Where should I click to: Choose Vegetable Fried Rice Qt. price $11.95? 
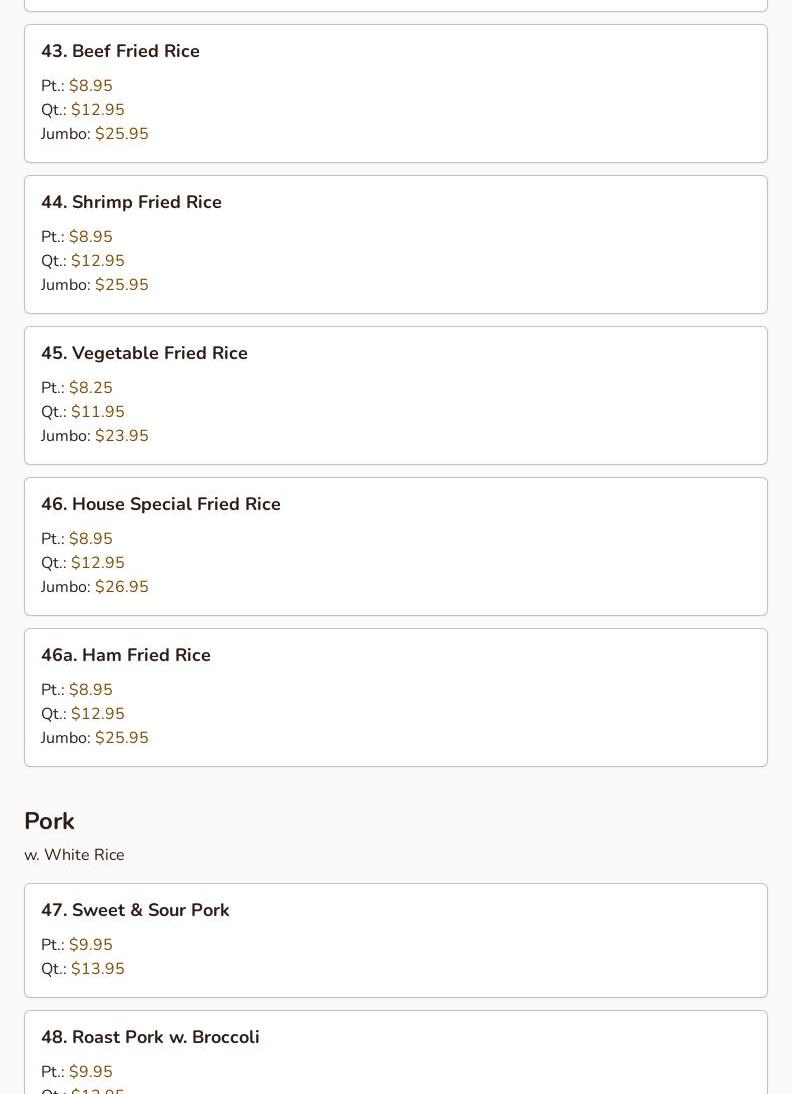point(97,412)
